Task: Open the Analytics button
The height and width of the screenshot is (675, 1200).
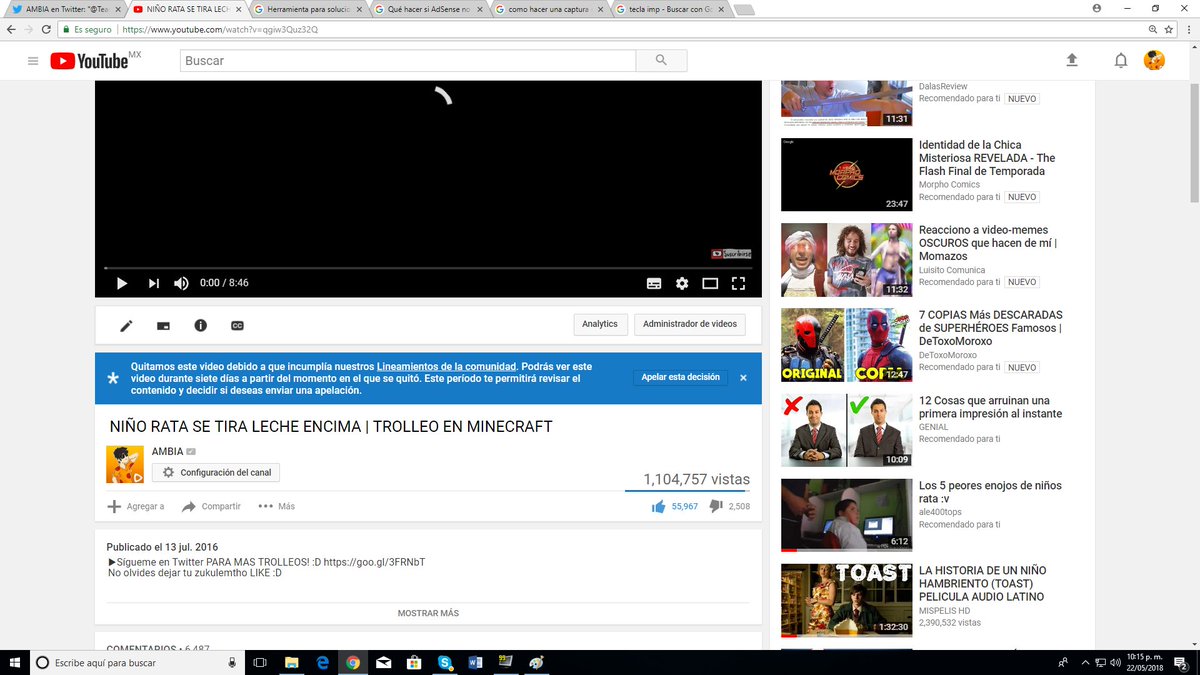Action: coord(600,324)
